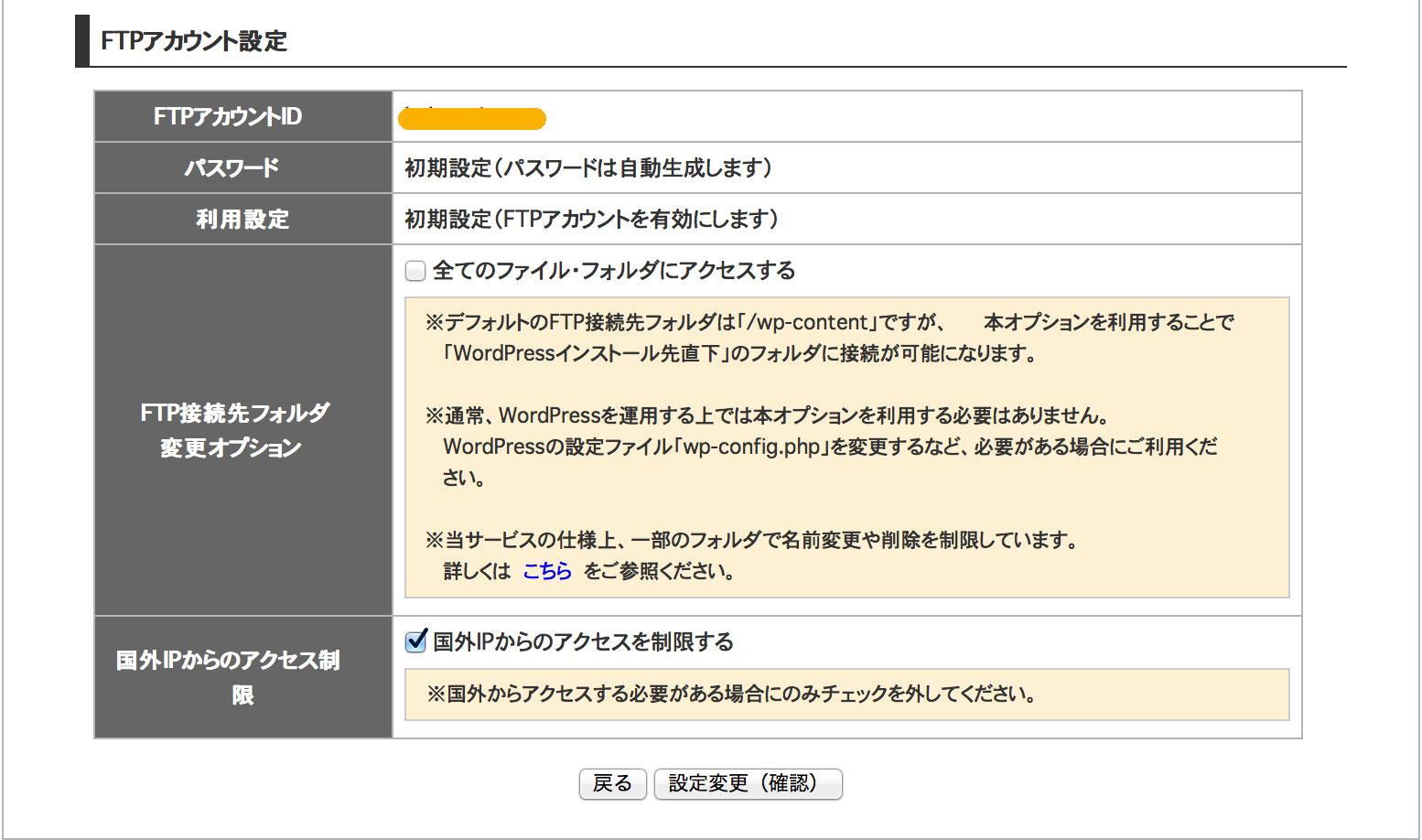1422x840 pixels.
Task: Click the FTP接続先フォルダ変更オプション row header
Action: click(234, 430)
